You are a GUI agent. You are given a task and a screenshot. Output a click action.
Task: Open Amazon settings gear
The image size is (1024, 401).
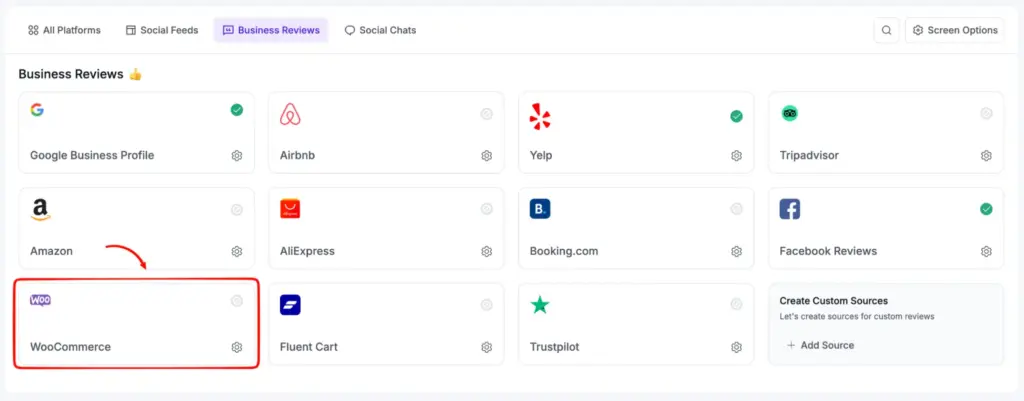coord(237,251)
